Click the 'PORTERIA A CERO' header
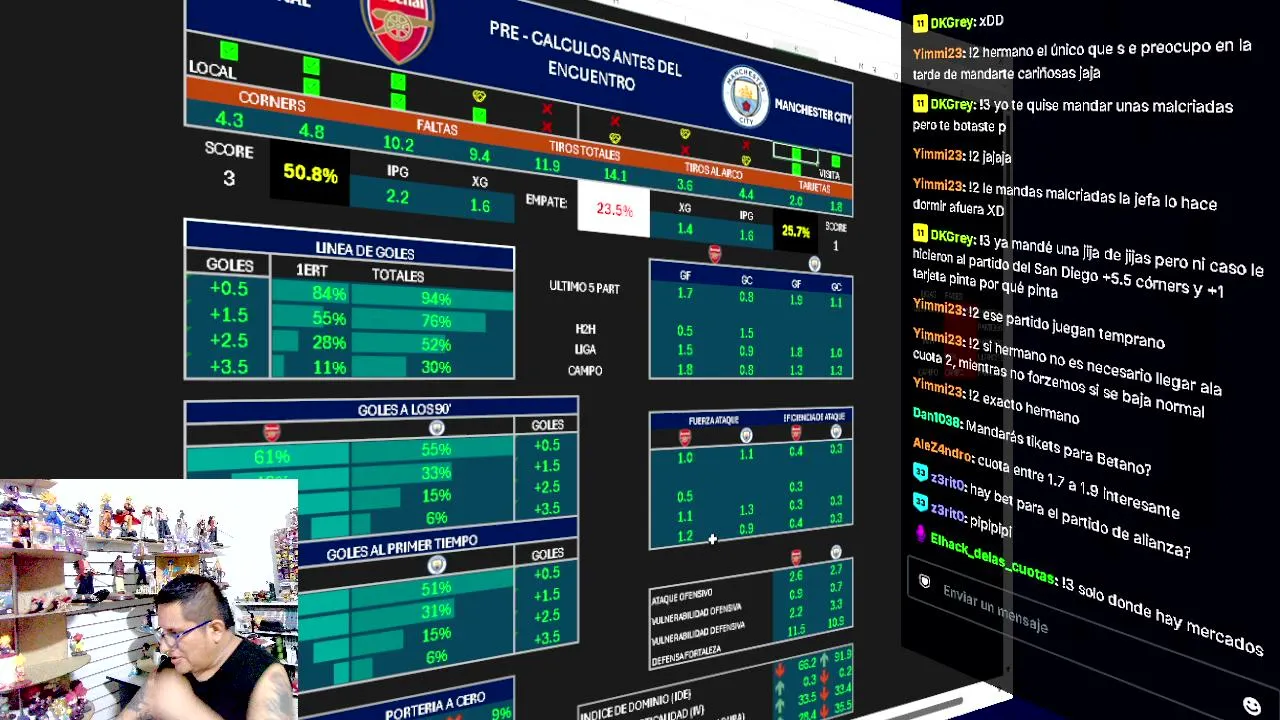 pyautogui.click(x=435, y=706)
